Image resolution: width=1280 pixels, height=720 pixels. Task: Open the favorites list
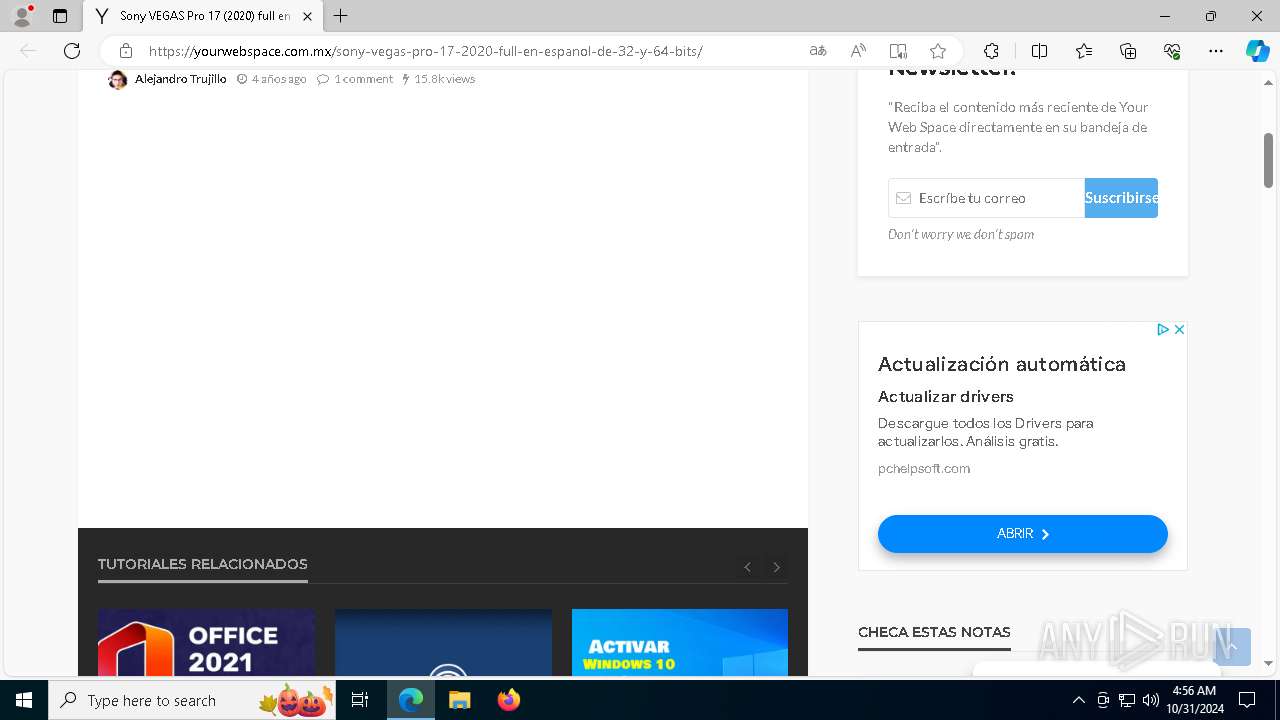coord(1084,51)
